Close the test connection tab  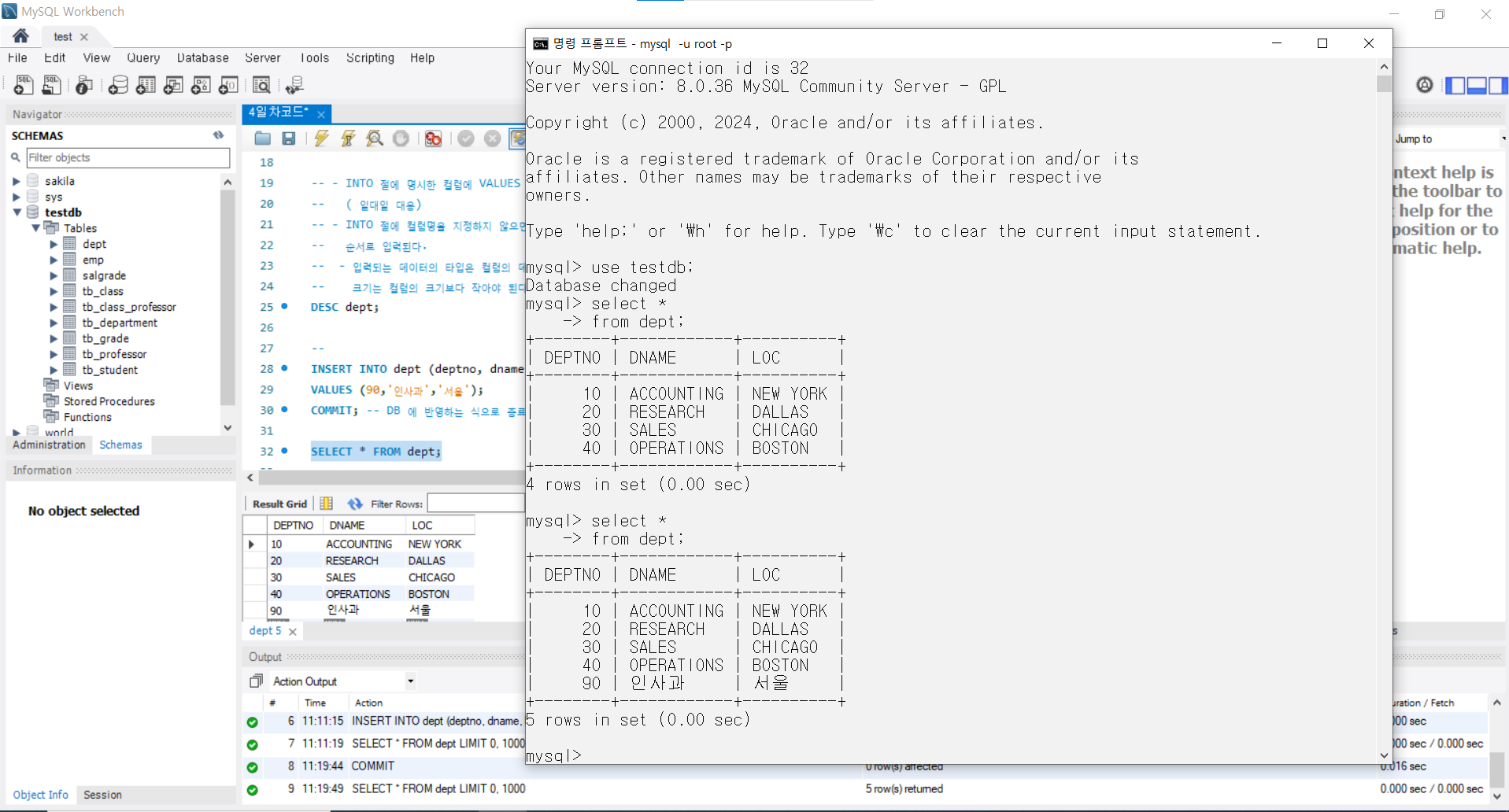84,37
